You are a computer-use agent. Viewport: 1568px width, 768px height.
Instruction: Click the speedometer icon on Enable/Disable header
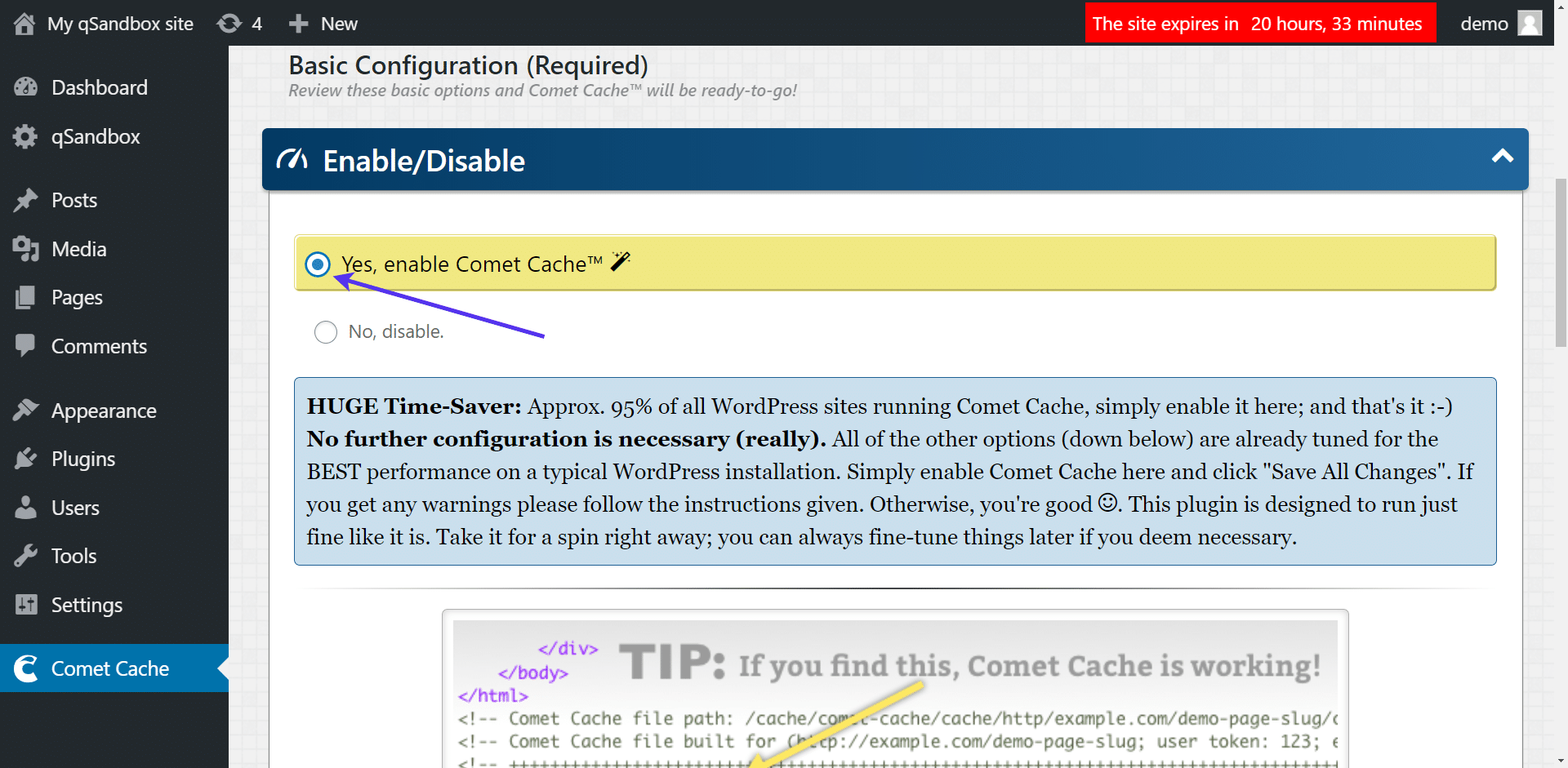(x=295, y=160)
